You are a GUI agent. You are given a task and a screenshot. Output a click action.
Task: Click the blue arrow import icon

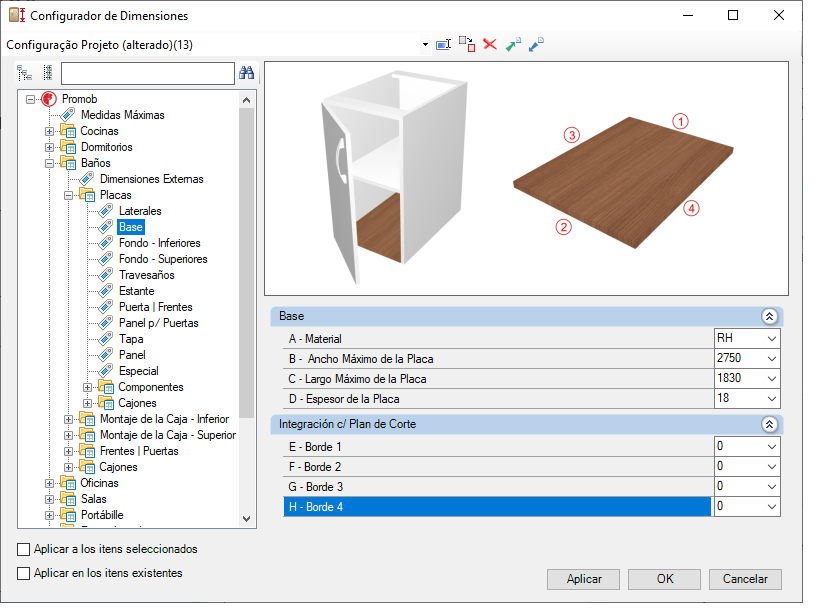(536, 44)
